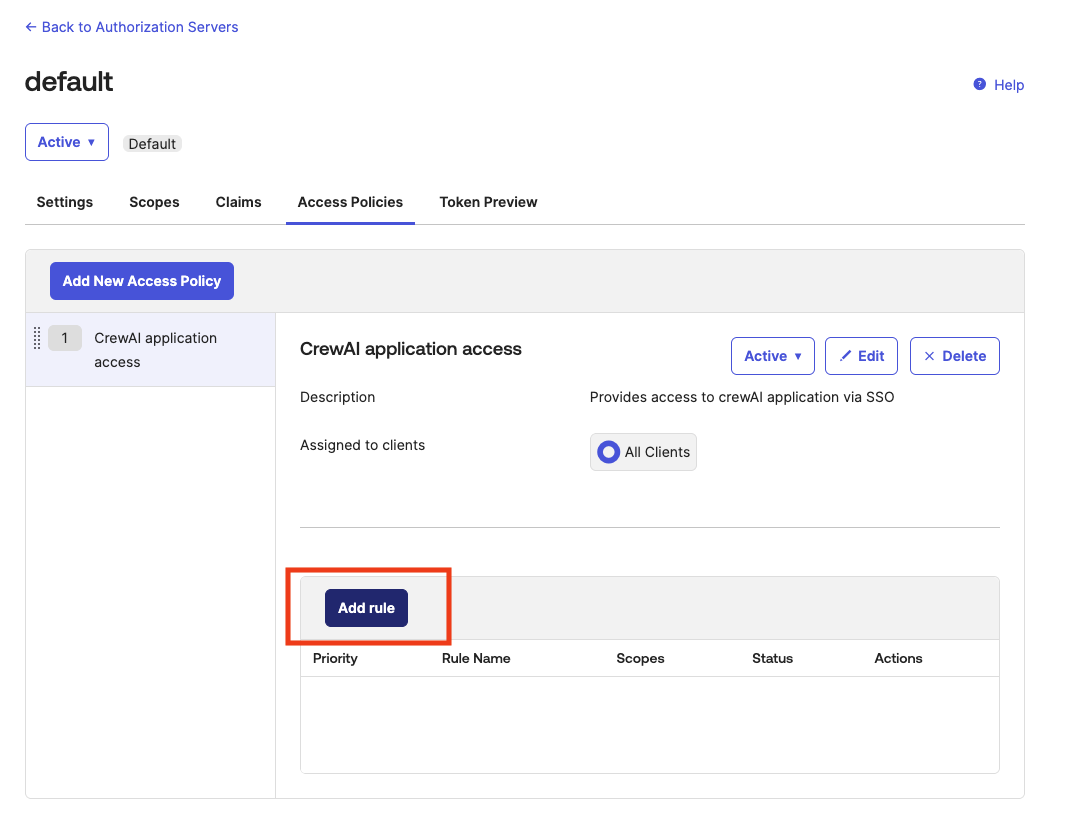Click the pencil icon on the Edit button
The height and width of the screenshot is (835, 1068).
point(847,355)
